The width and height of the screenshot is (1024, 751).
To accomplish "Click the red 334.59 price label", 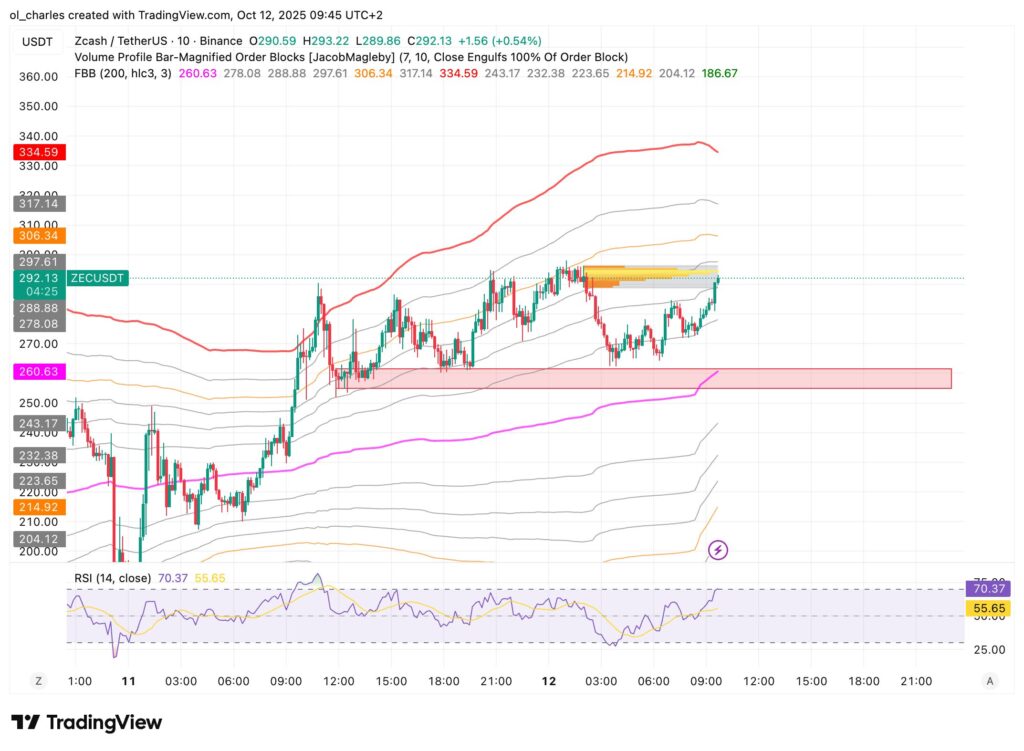I will coord(38,152).
